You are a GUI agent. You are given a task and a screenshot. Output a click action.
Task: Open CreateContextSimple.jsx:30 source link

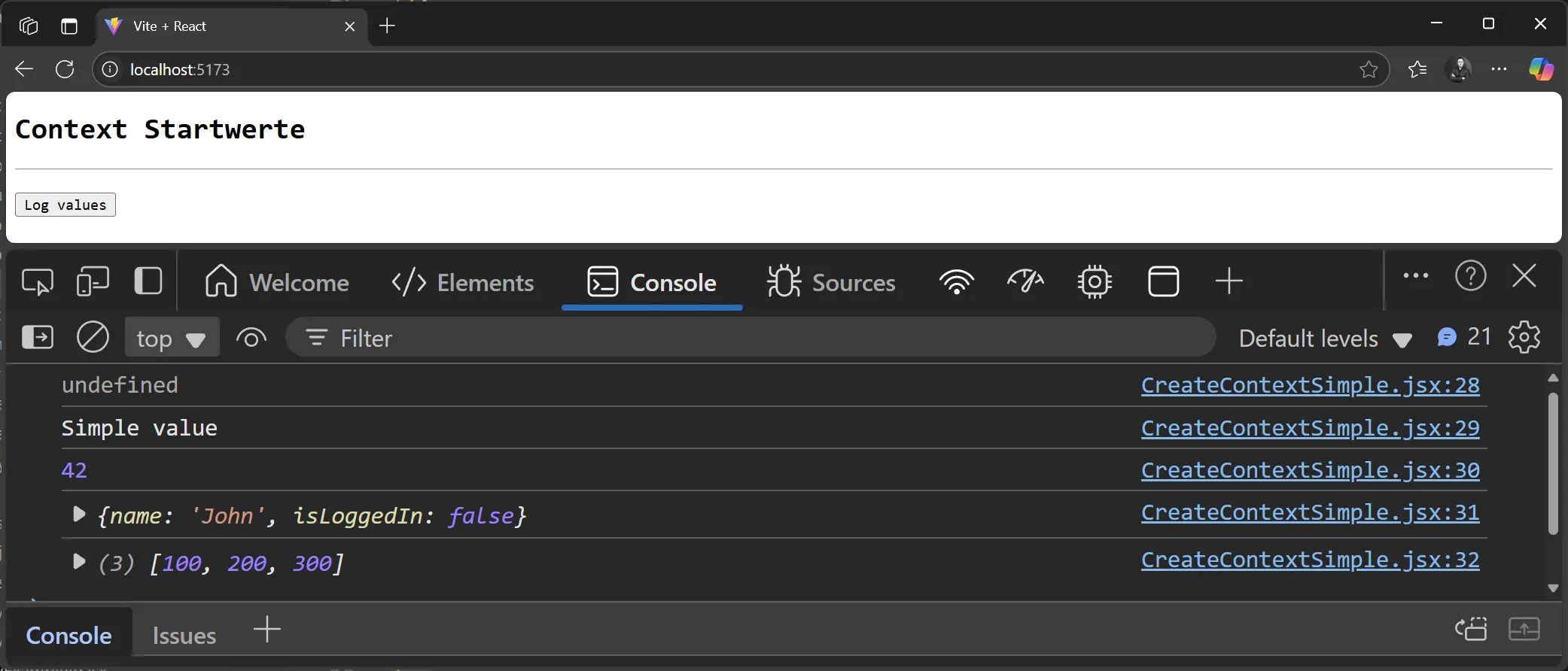click(1310, 470)
